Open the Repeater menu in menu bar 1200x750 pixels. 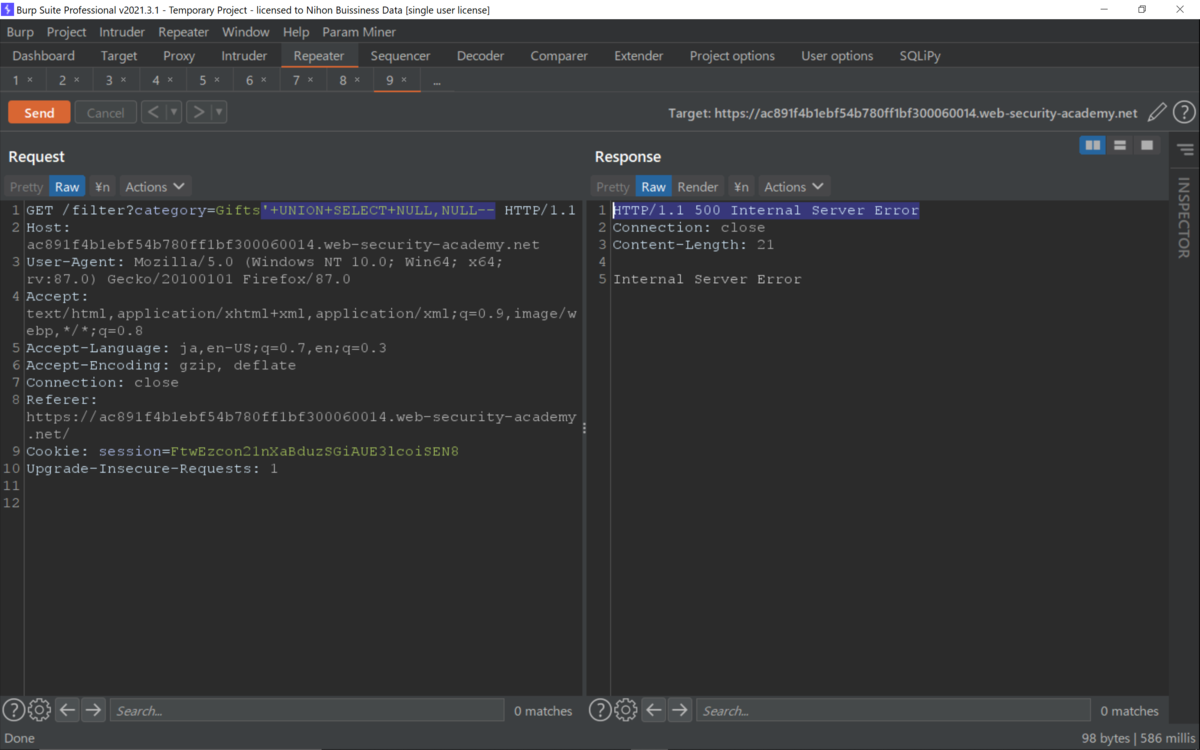pyautogui.click(x=183, y=32)
